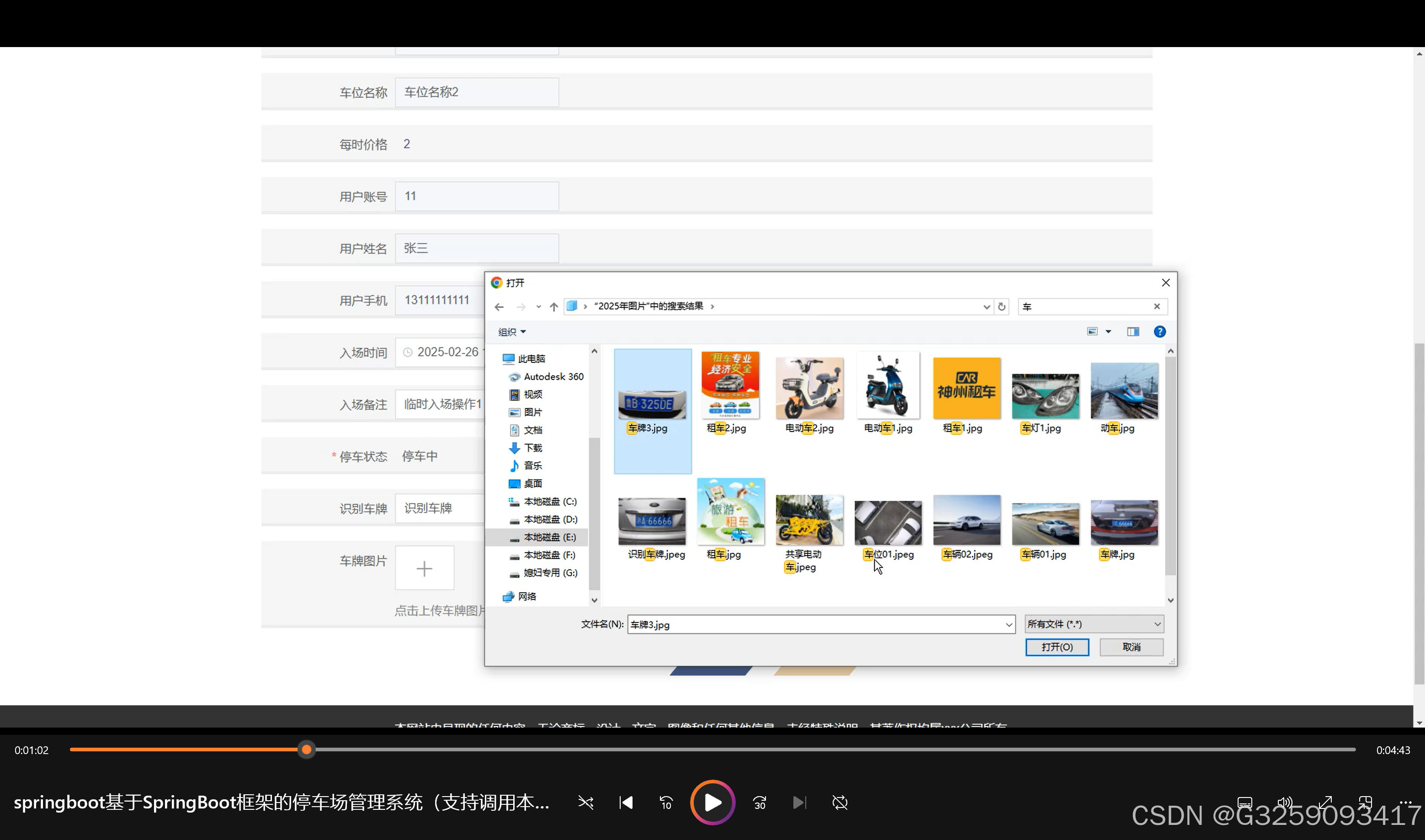This screenshot has height=840, width=1425.
Task: Toggle repeat mode icon
Action: click(x=840, y=803)
